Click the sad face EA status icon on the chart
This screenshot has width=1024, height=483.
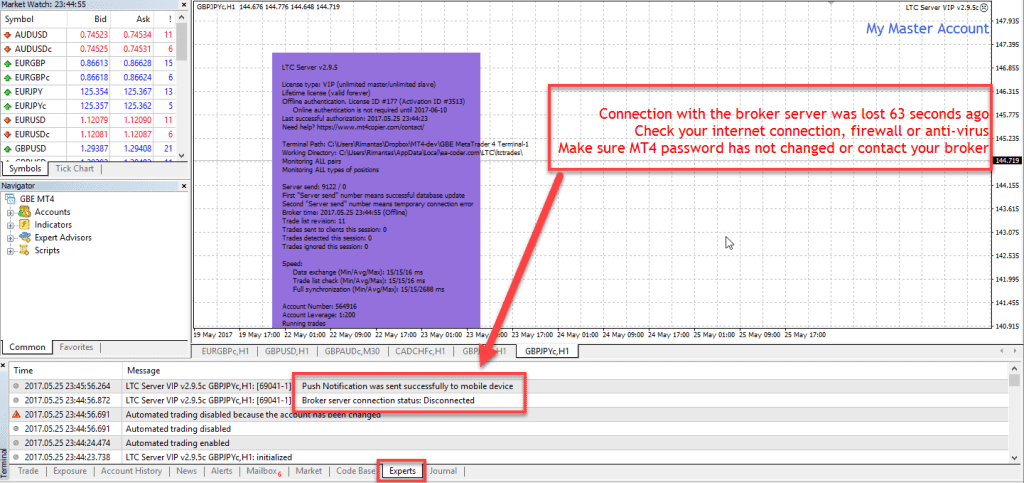985,7
